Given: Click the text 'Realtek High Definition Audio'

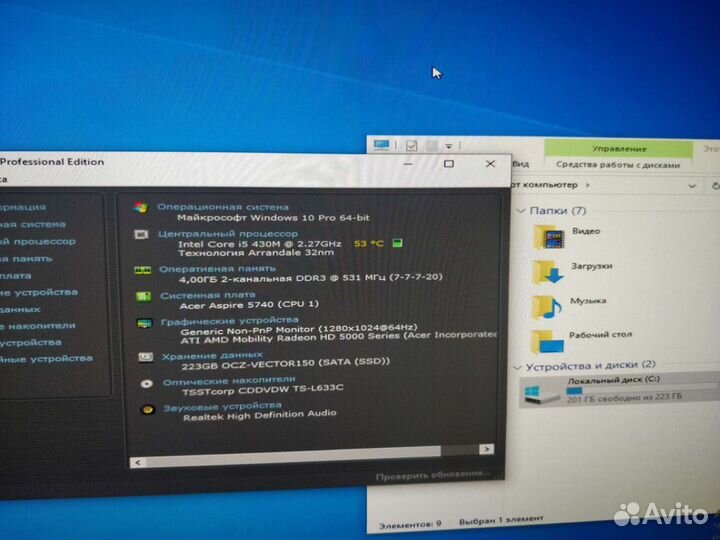Looking at the screenshot, I should click(260, 415).
